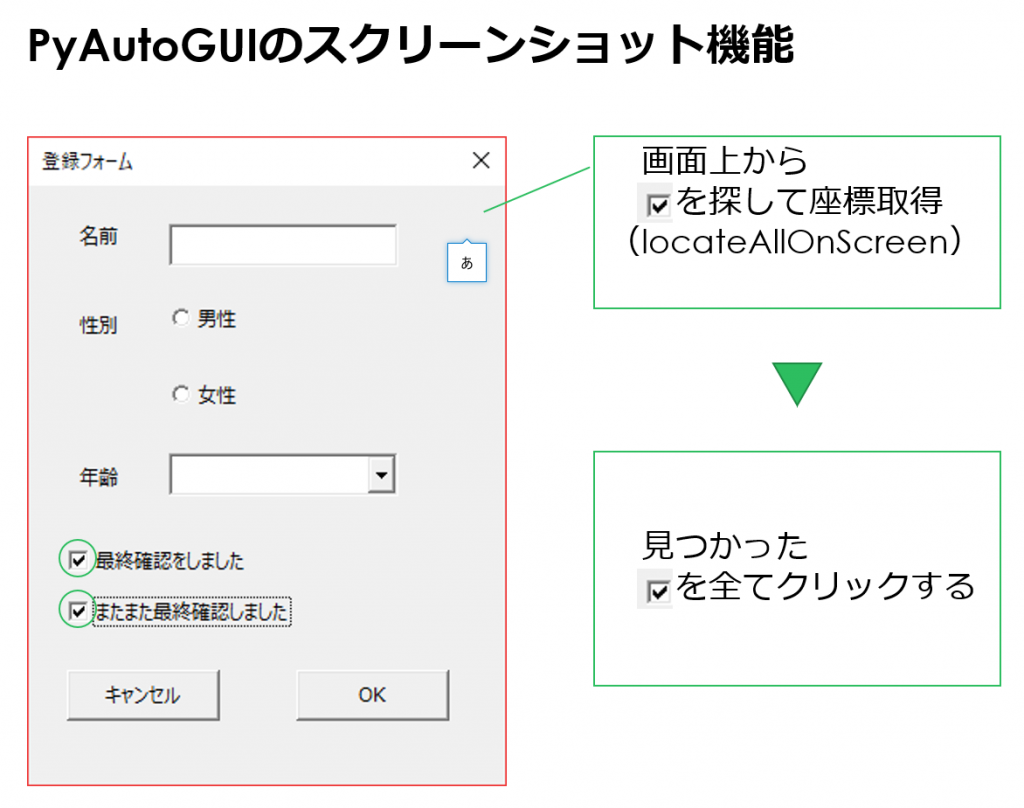Click the 名前 label

99,236
